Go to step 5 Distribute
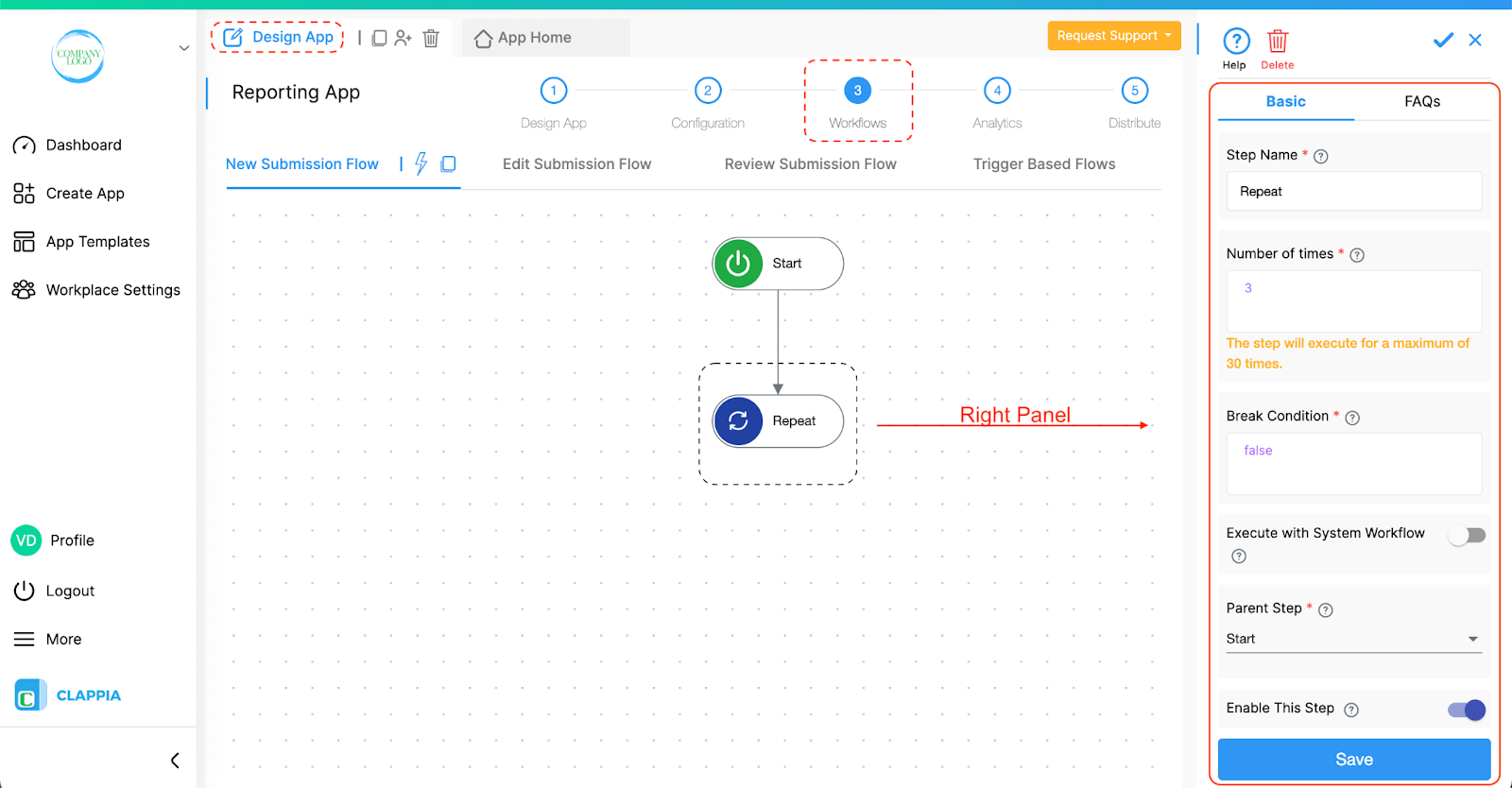 coord(1135,91)
